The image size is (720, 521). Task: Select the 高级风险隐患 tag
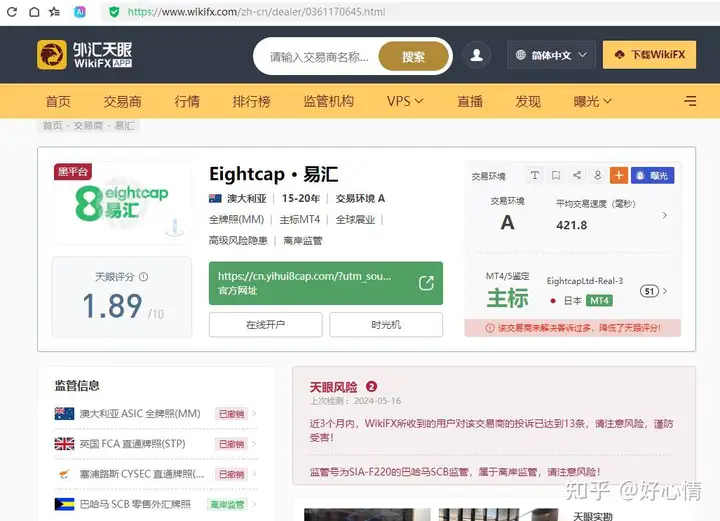tap(238, 241)
